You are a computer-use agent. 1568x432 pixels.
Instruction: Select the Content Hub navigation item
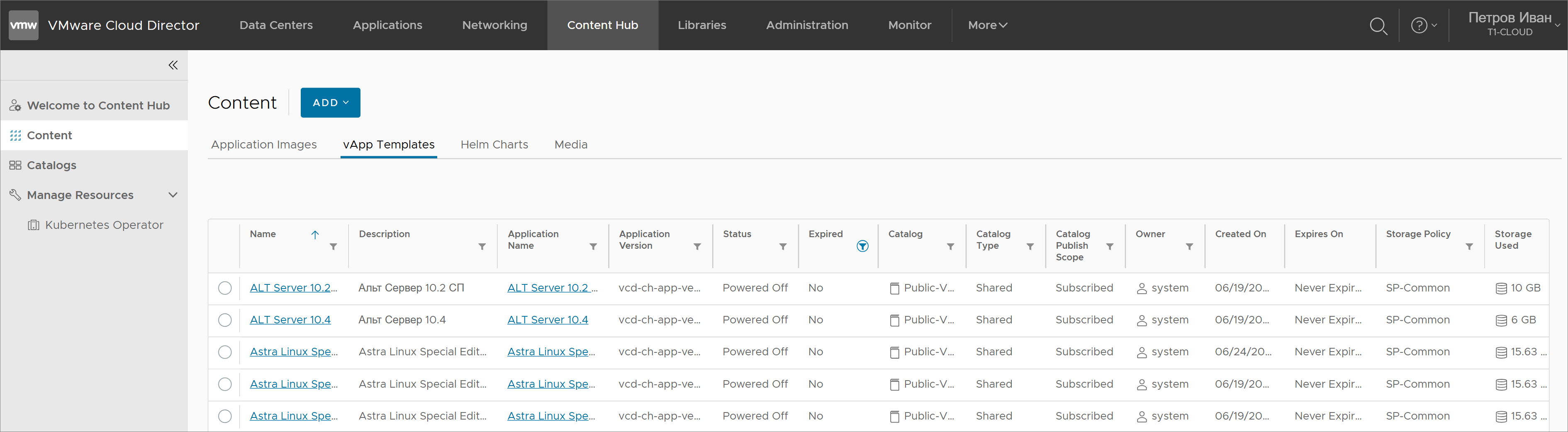(603, 25)
